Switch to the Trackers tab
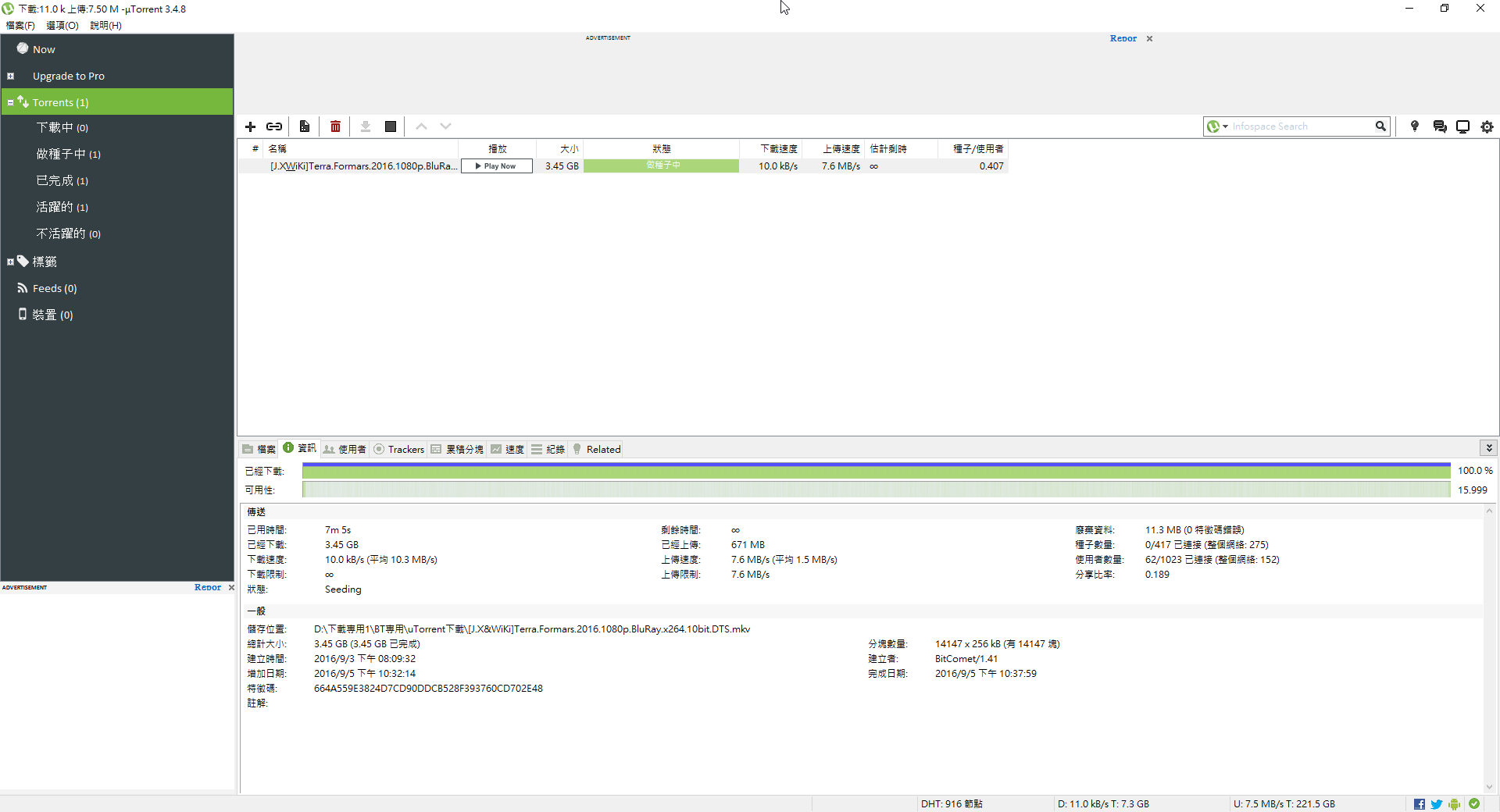 pyautogui.click(x=399, y=449)
